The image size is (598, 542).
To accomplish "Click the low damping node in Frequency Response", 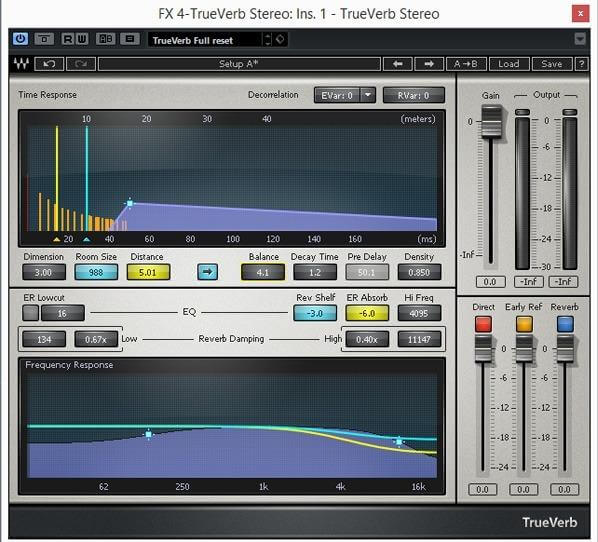I will click(148, 434).
